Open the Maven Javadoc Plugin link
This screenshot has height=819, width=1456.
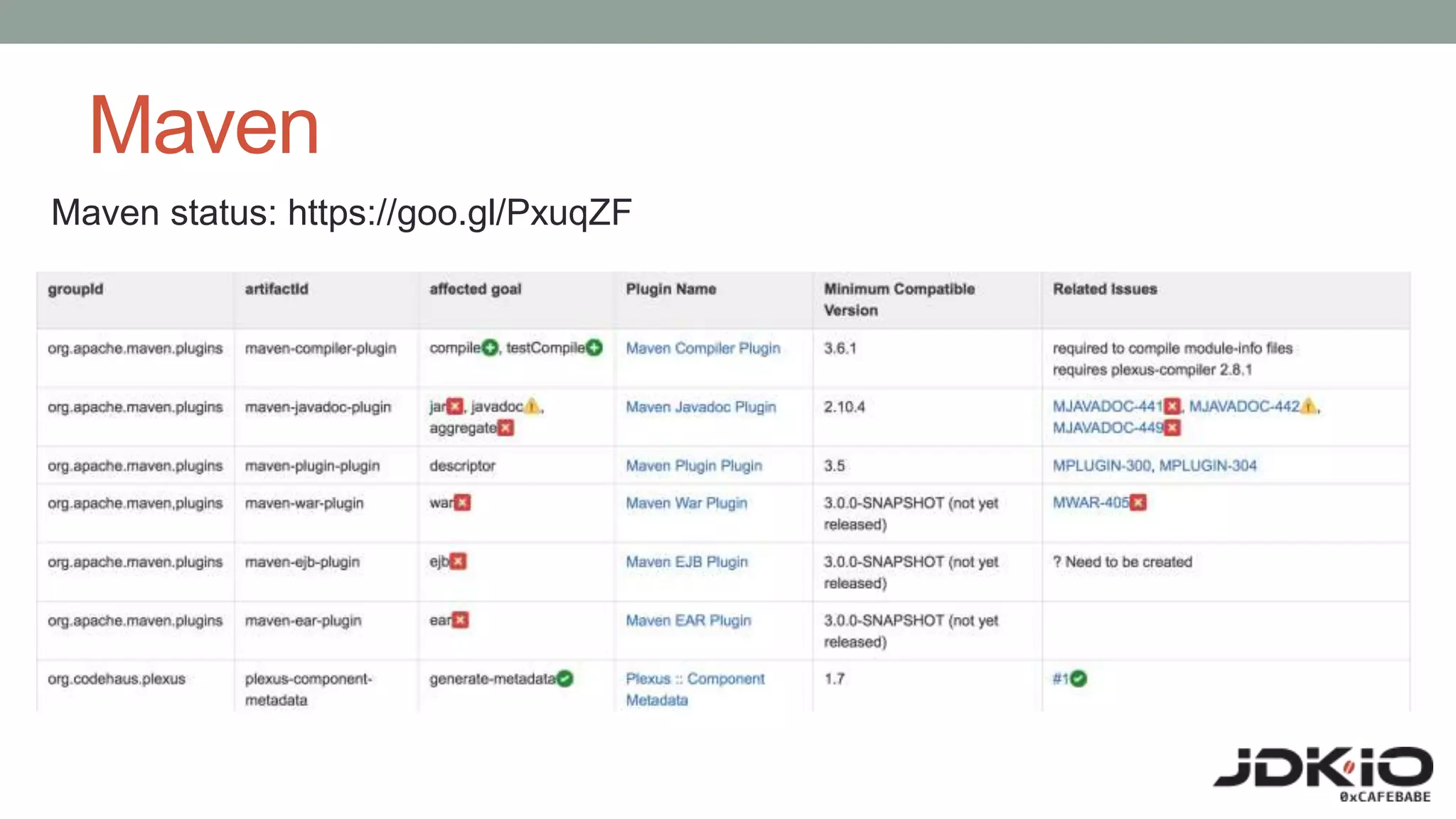click(x=700, y=407)
